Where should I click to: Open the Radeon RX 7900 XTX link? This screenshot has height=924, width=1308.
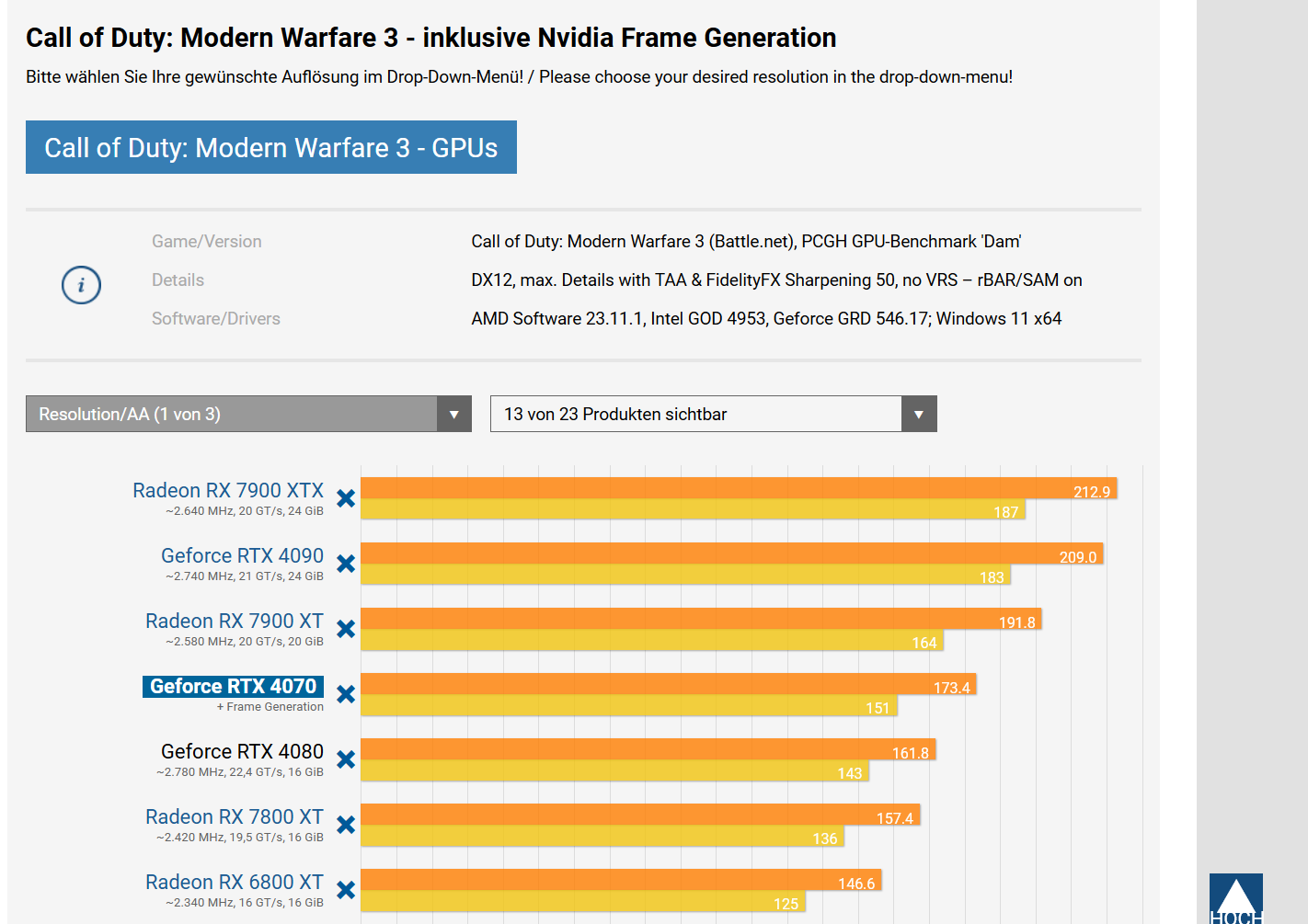(x=228, y=490)
